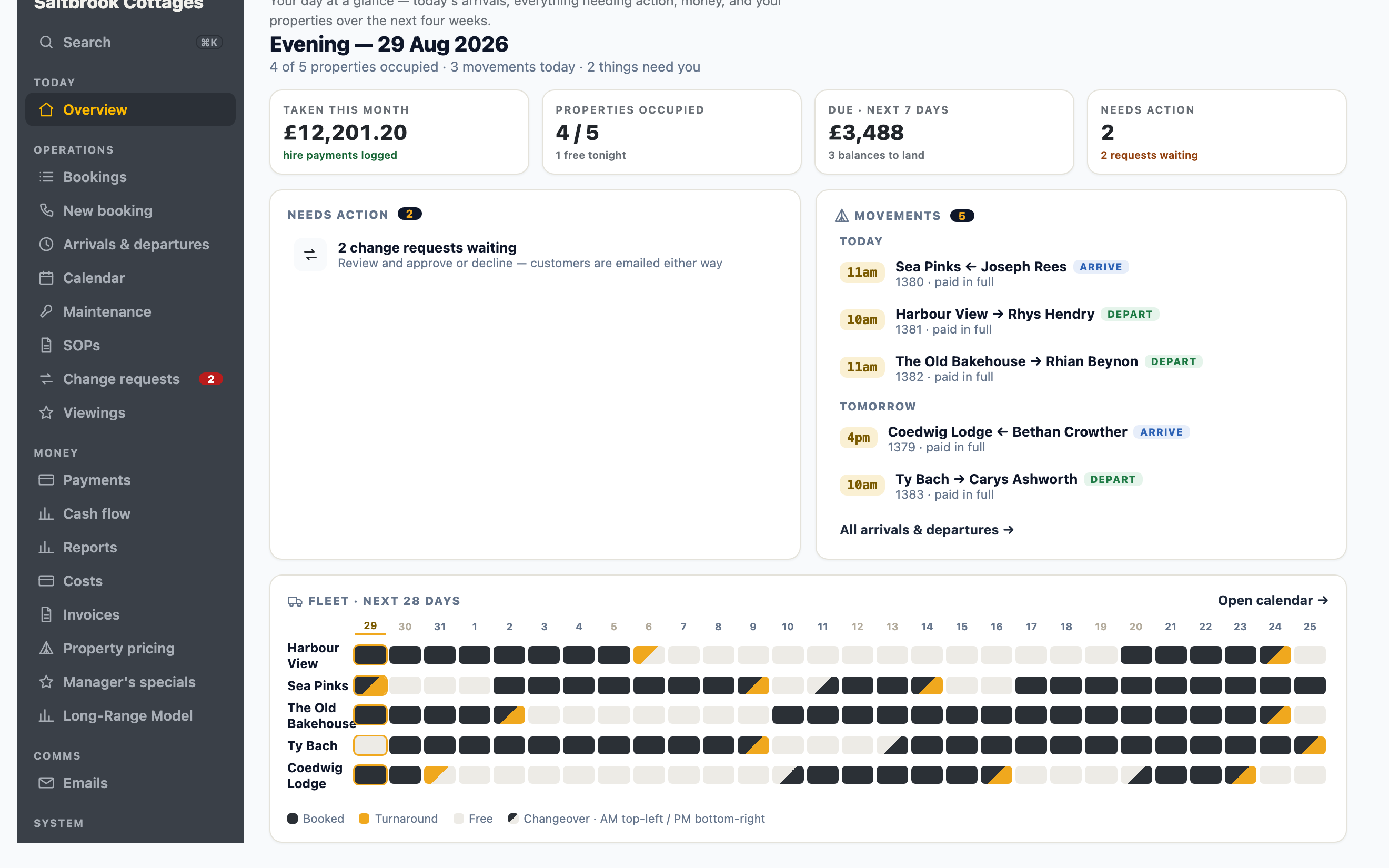Click the Viewings star icon
Viewport: 1389px width, 868px height.
pos(46,413)
